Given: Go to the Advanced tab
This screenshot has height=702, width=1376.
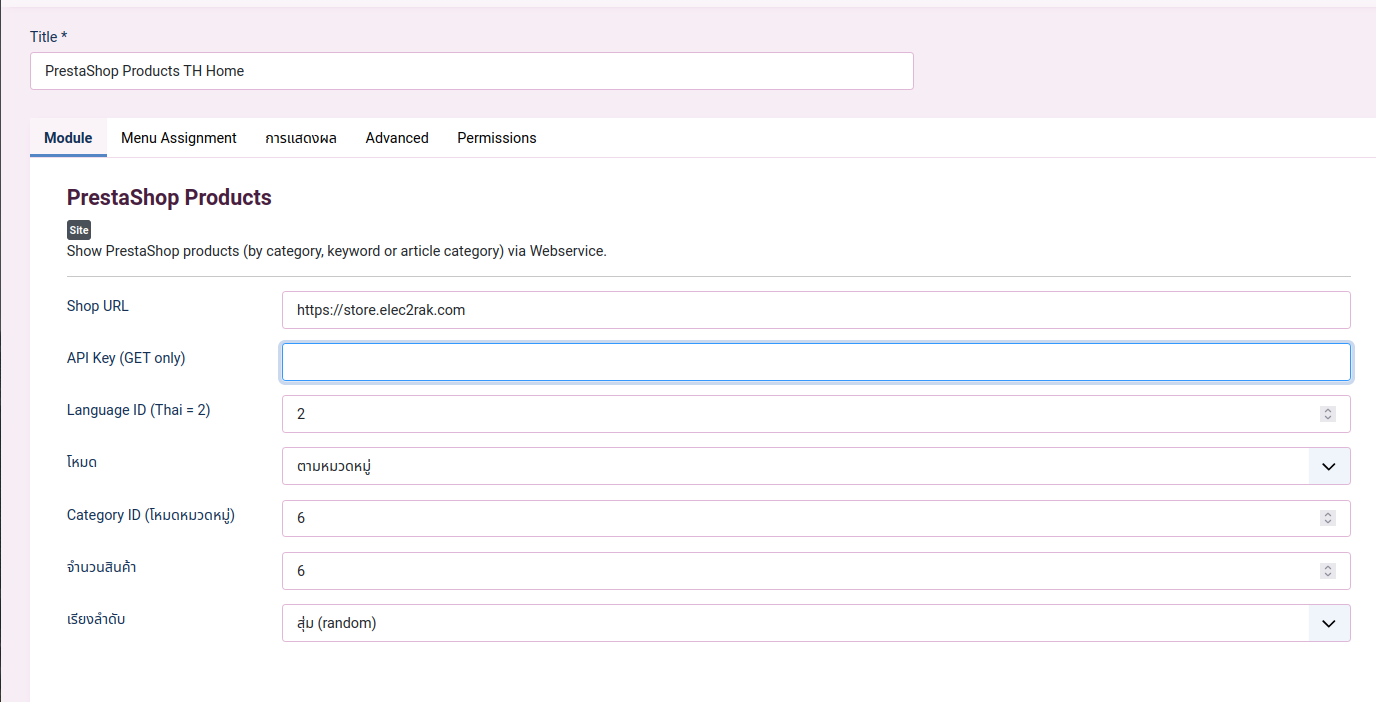Looking at the screenshot, I should [397, 138].
